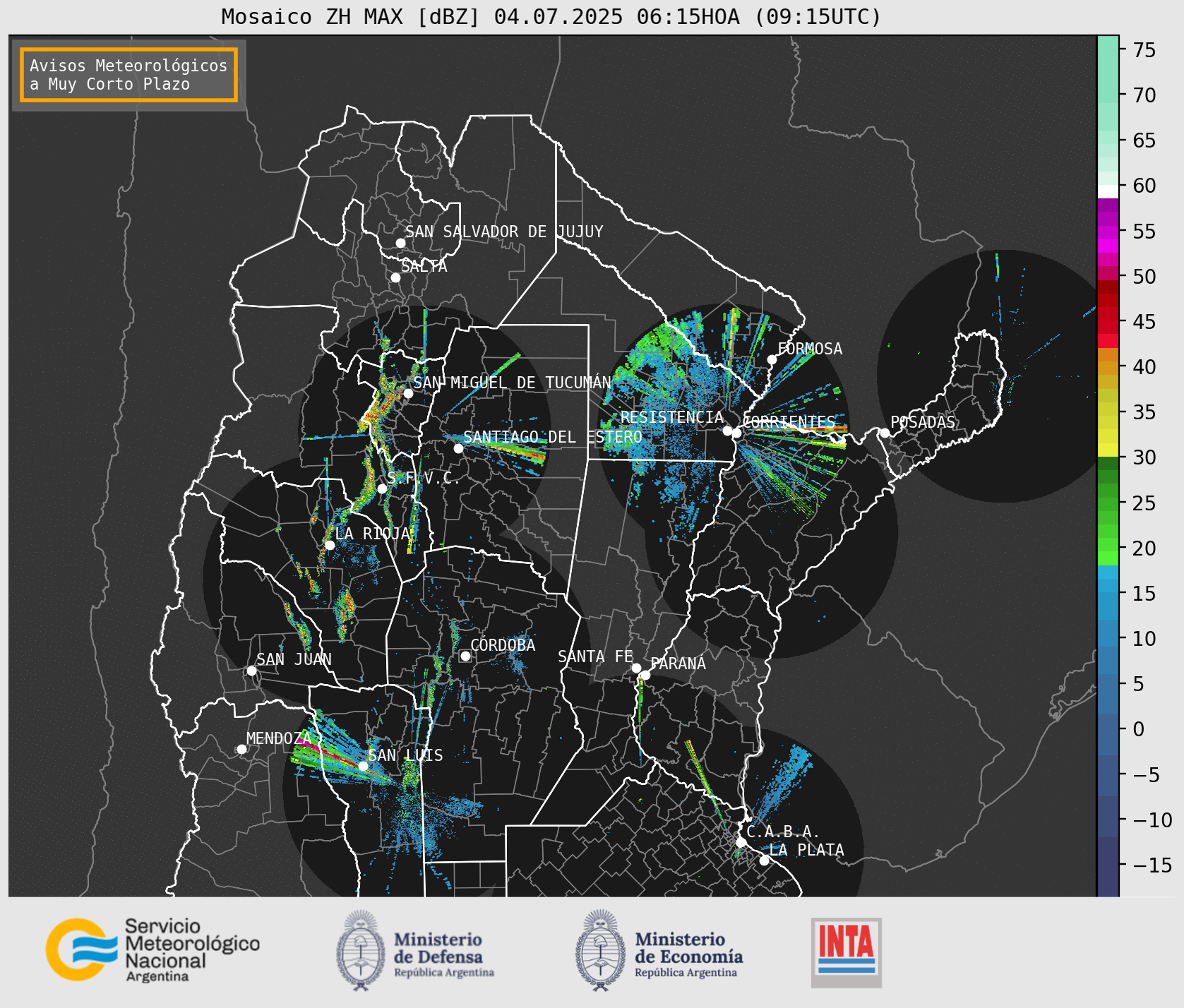The width and height of the screenshot is (1184, 1008).
Task: Select the San Salvador de Jujuy city marker
Action: [x=400, y=243]
